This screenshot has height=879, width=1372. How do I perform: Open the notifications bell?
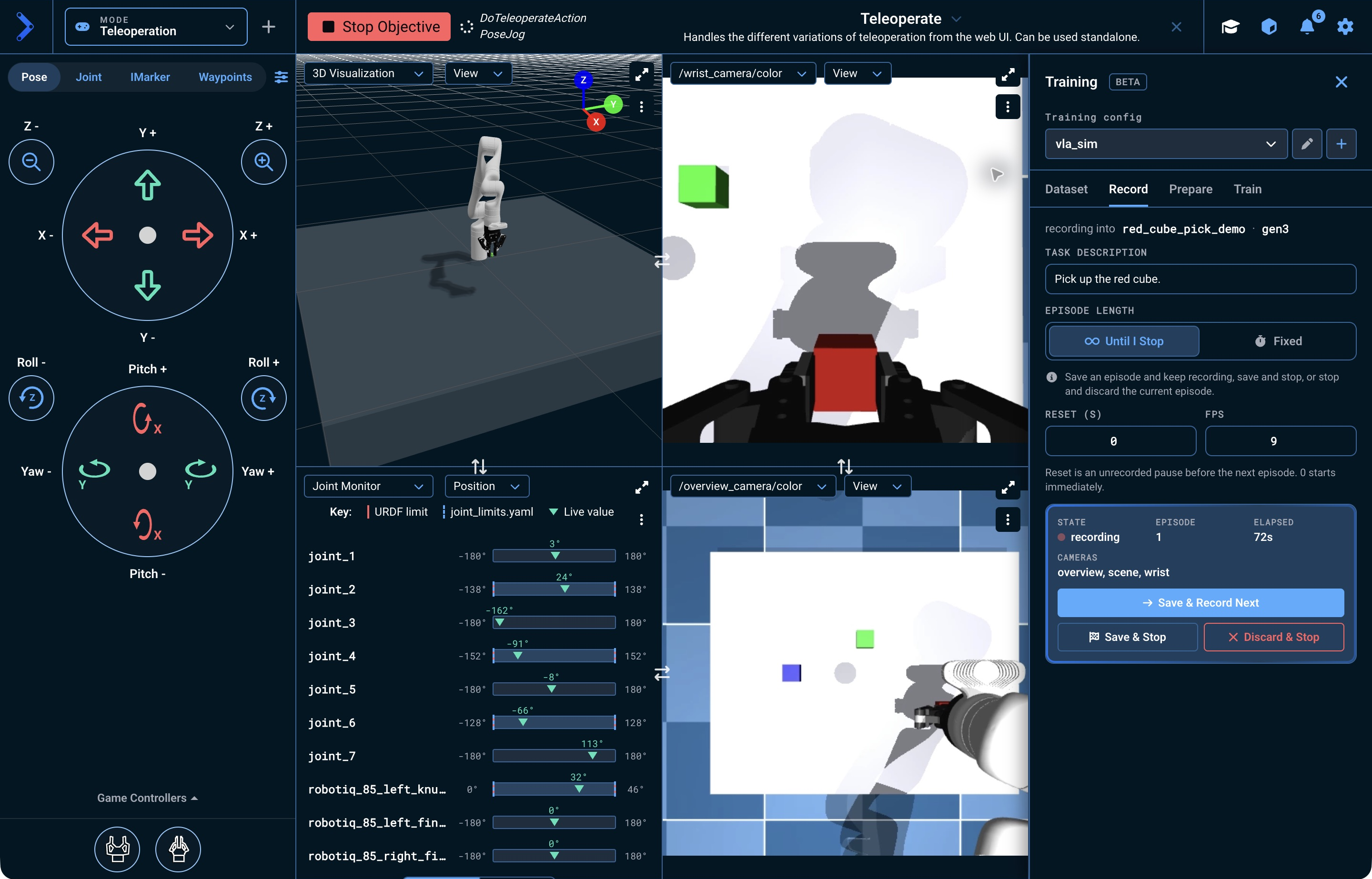click(x=1307, y=26)
